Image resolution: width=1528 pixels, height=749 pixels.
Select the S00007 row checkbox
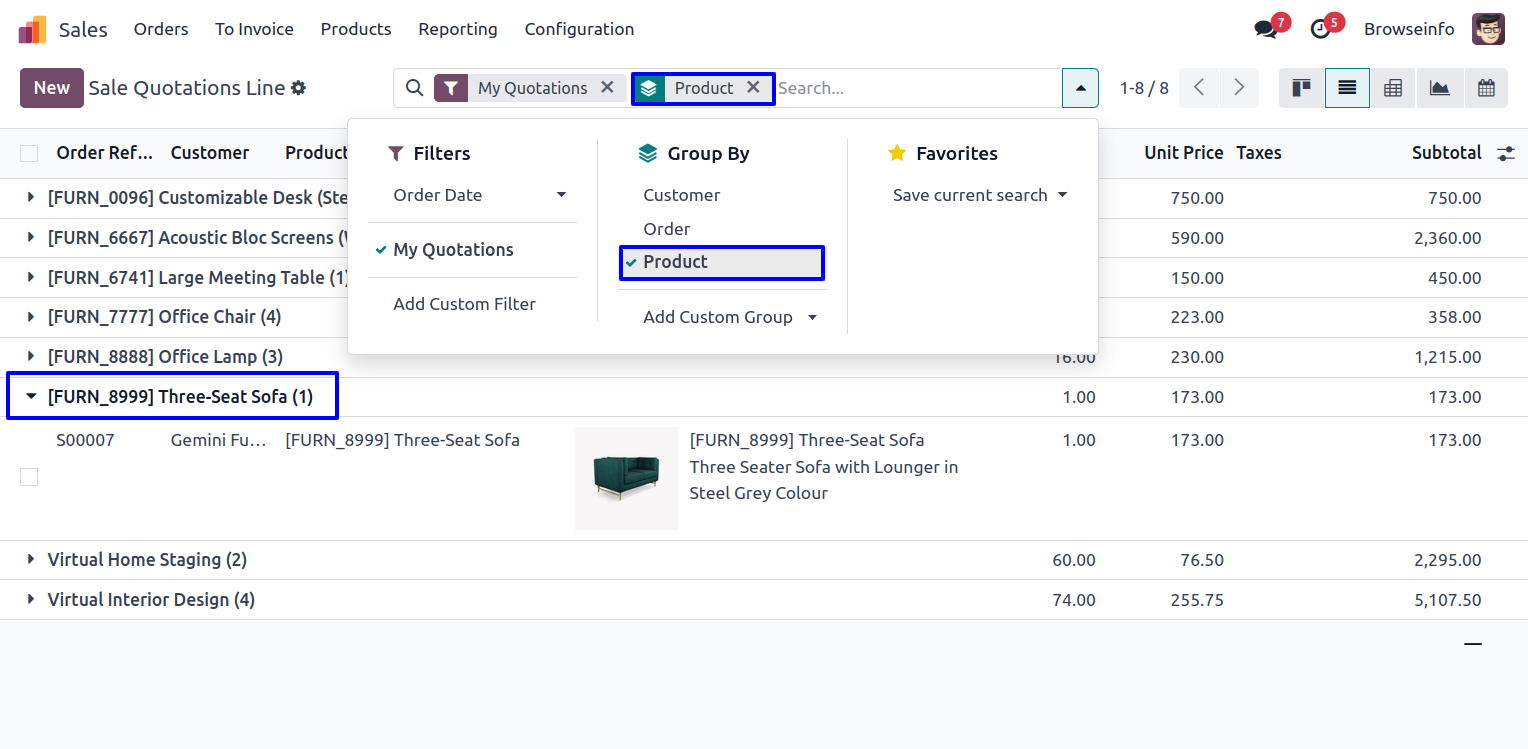point(29,477)
